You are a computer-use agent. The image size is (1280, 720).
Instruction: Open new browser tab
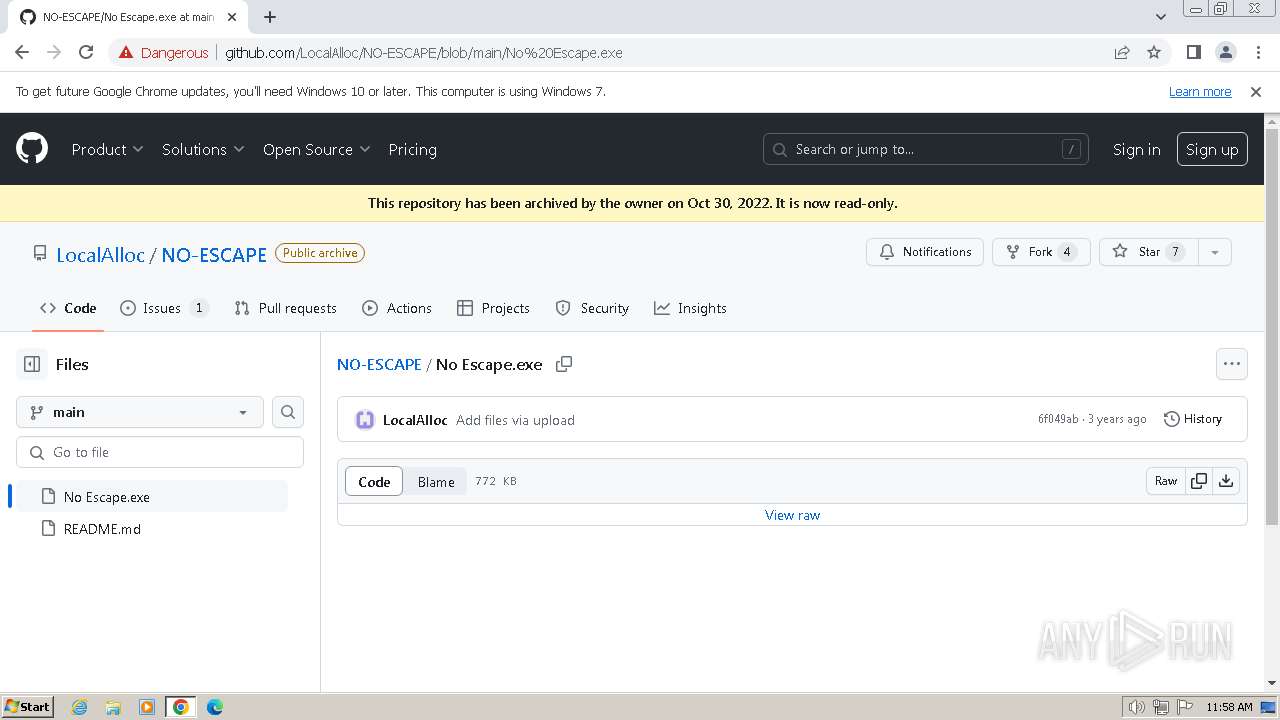point(270,17)
